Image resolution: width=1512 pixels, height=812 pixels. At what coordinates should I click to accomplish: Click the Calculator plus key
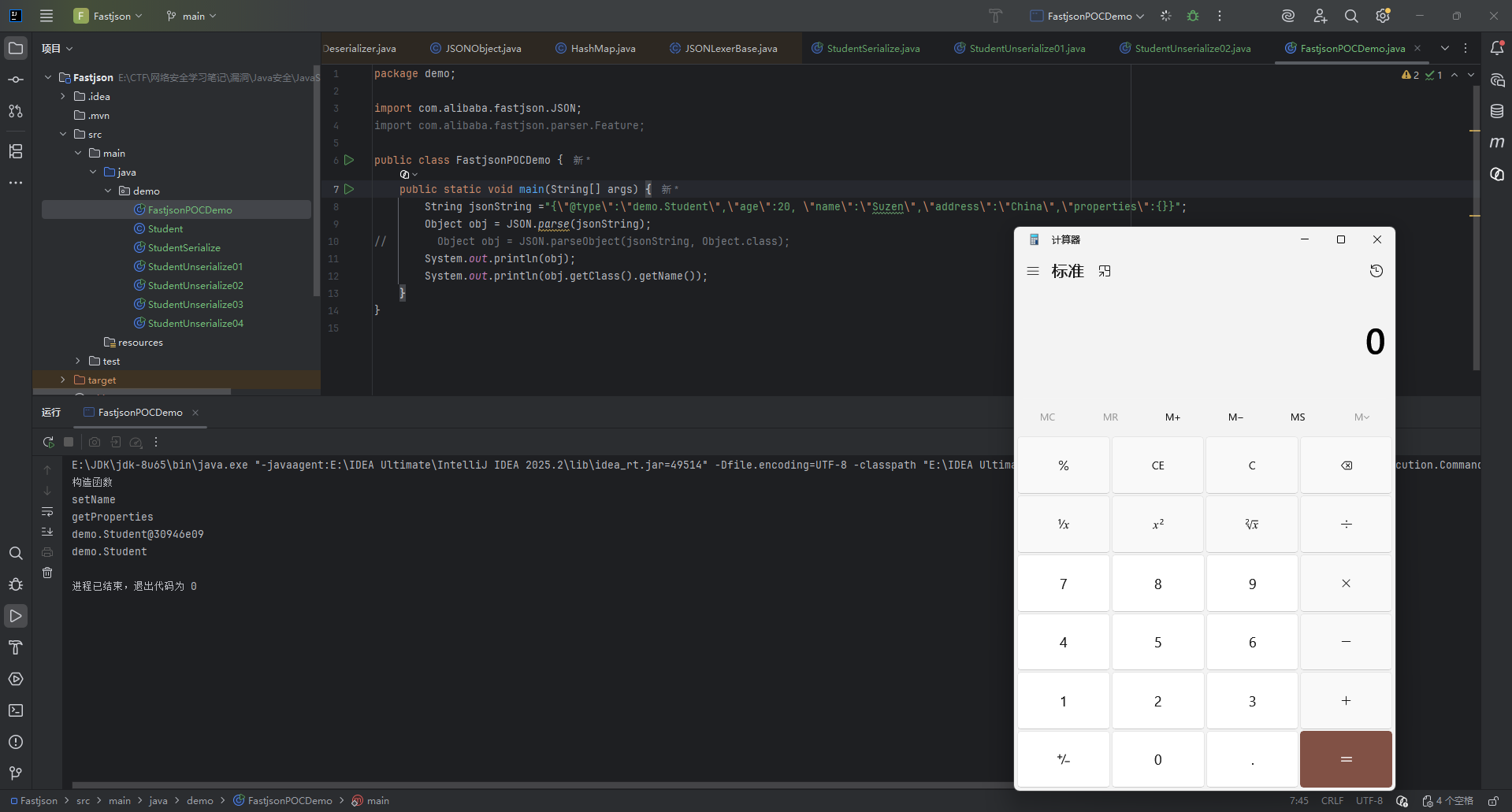pos(1347,701)
